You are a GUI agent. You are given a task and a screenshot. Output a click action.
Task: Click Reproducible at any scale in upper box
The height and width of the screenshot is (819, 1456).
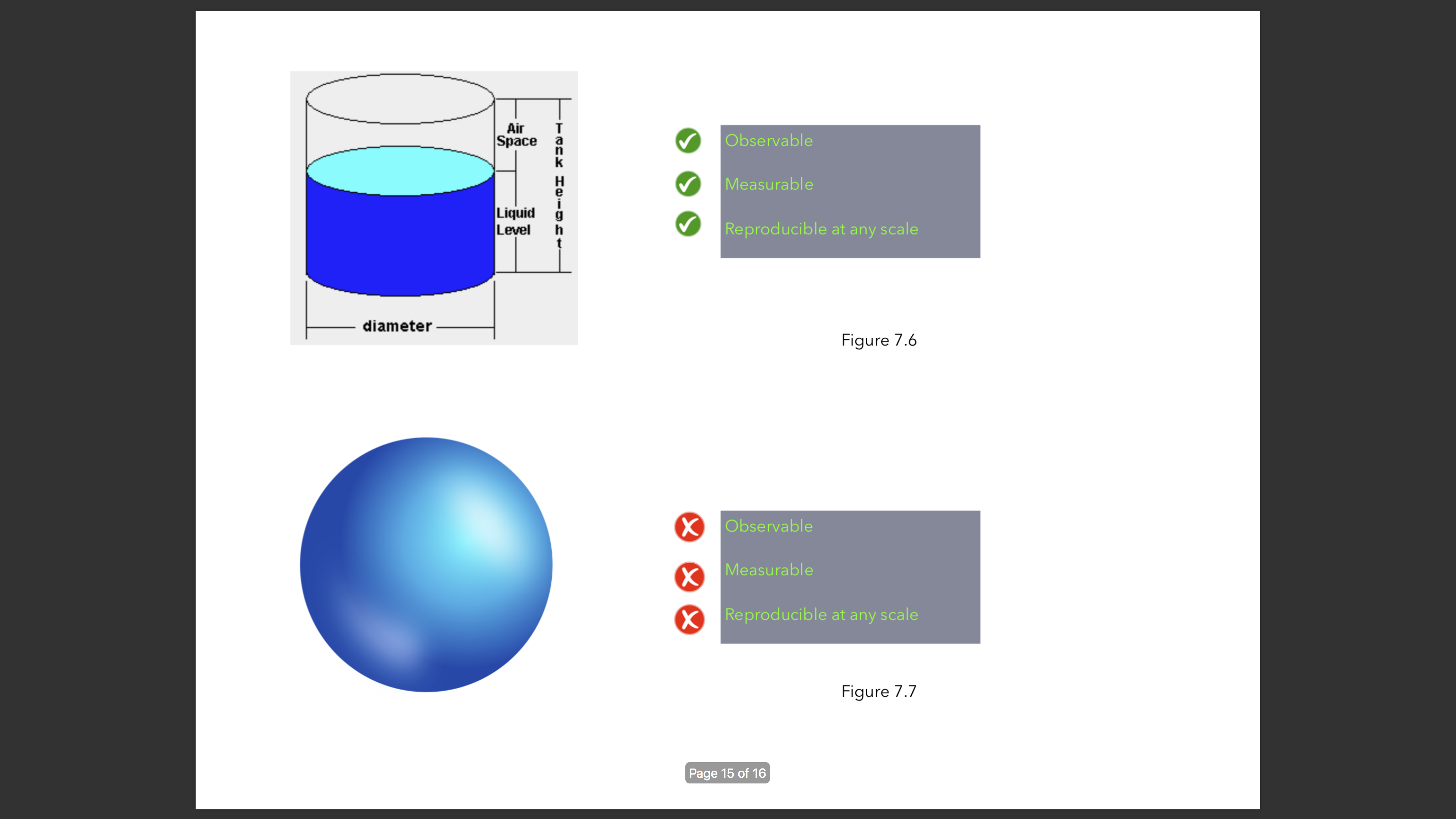tap(821, 229)
